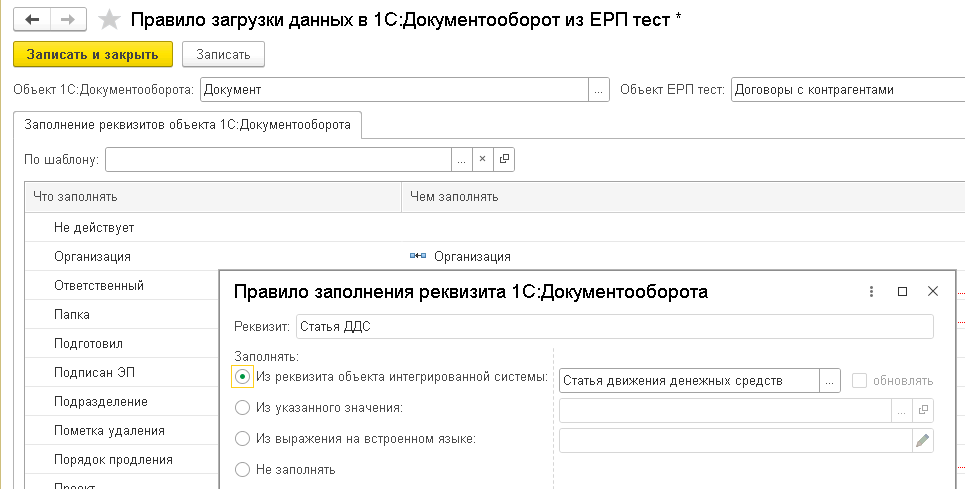Choose Из выражения на встроенном языке option
This screenshot has height=489, width=965.
click(x=242, y=438)
